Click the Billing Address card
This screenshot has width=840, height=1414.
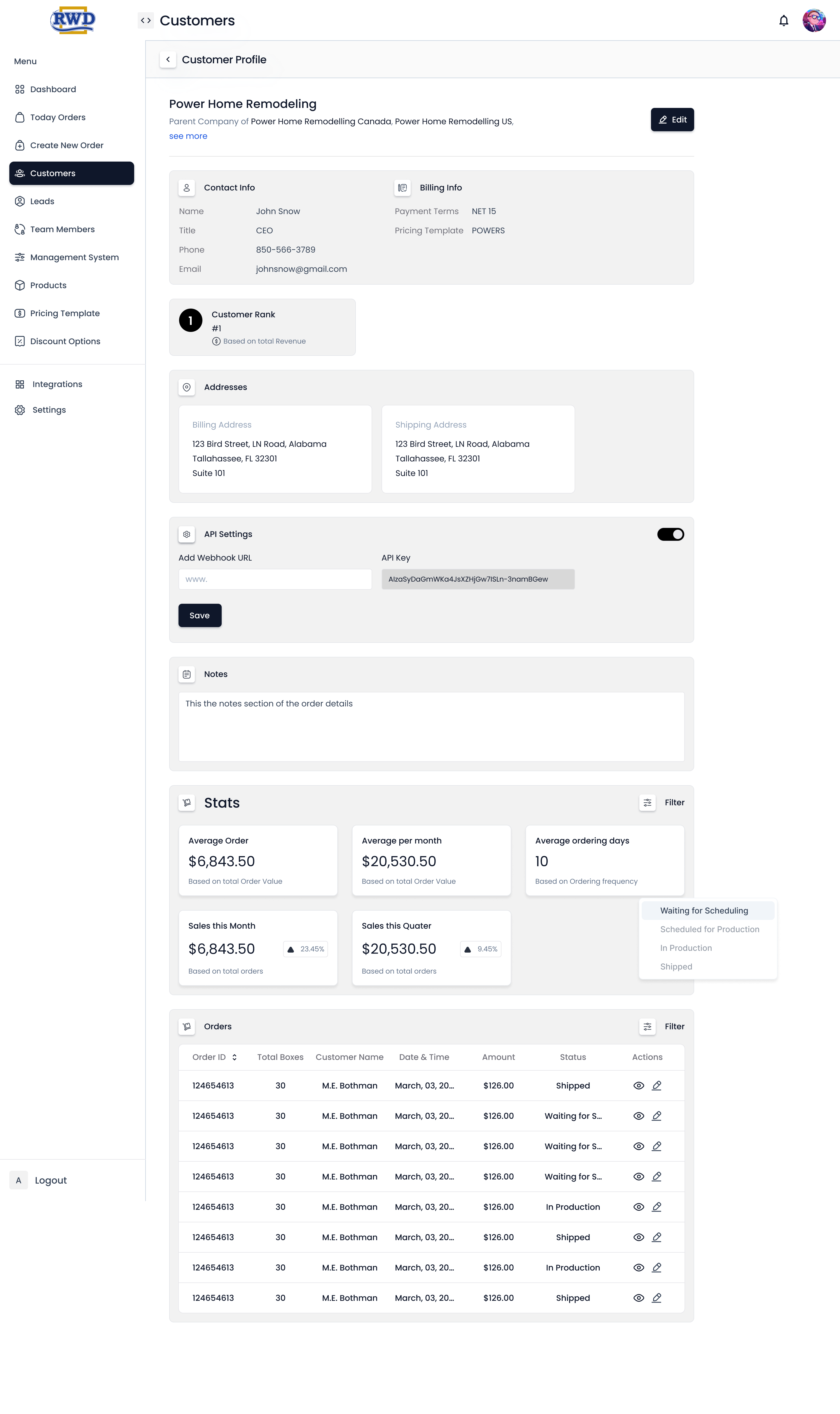[x=275, y=449]
